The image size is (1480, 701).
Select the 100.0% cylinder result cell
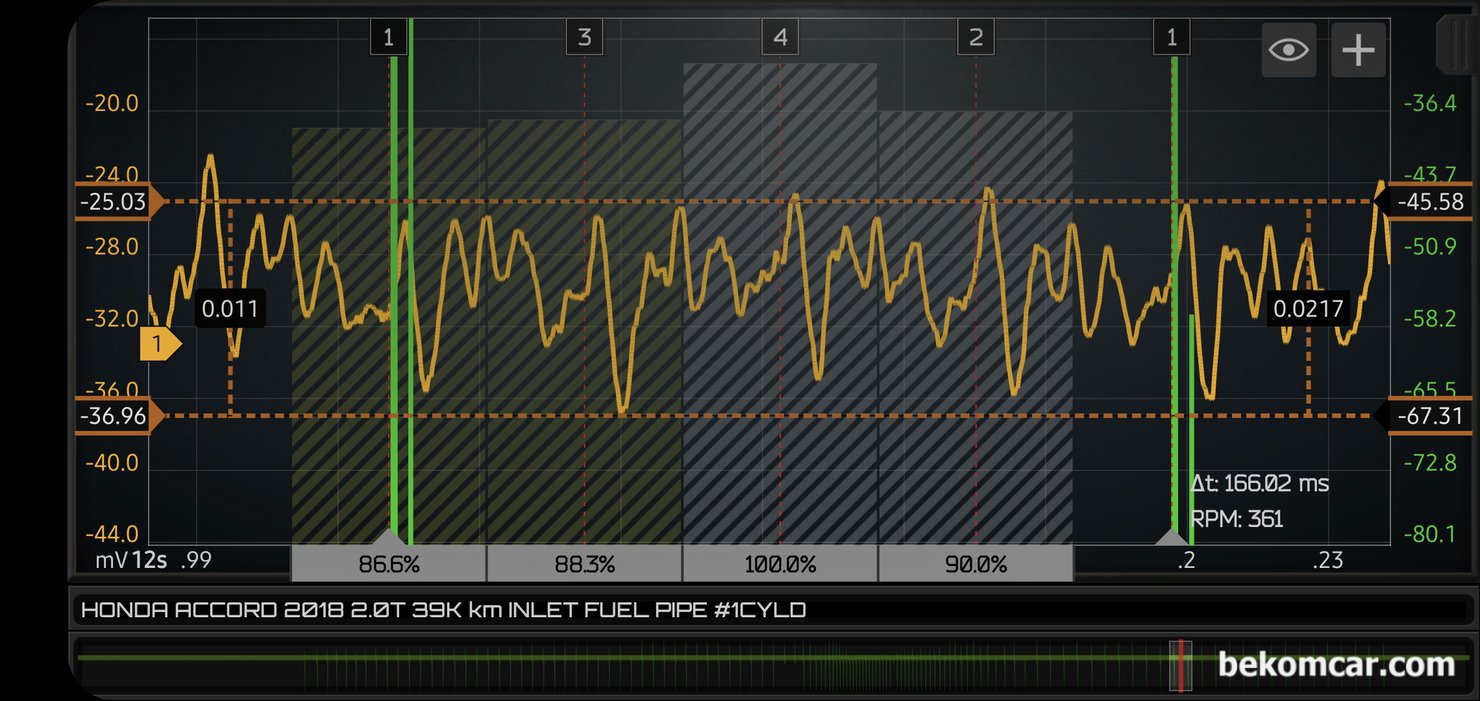780,564
